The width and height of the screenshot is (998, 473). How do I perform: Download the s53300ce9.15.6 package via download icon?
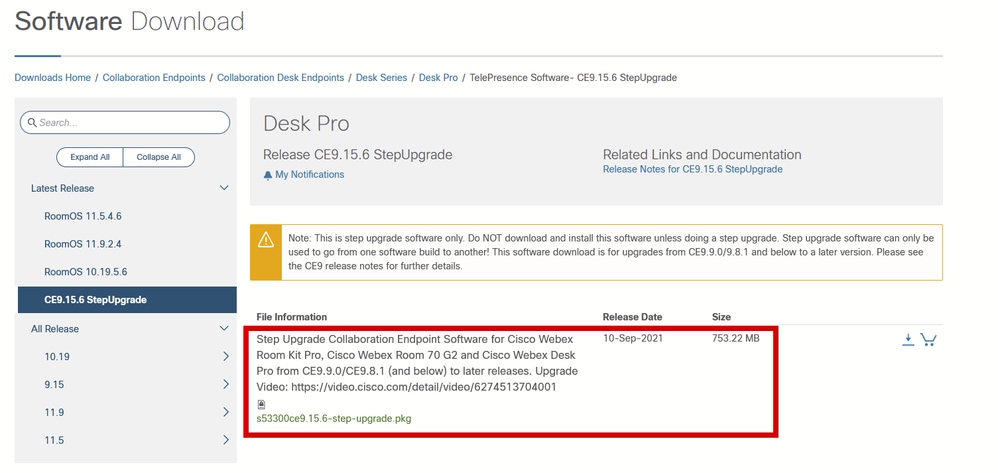click(908, 340)
